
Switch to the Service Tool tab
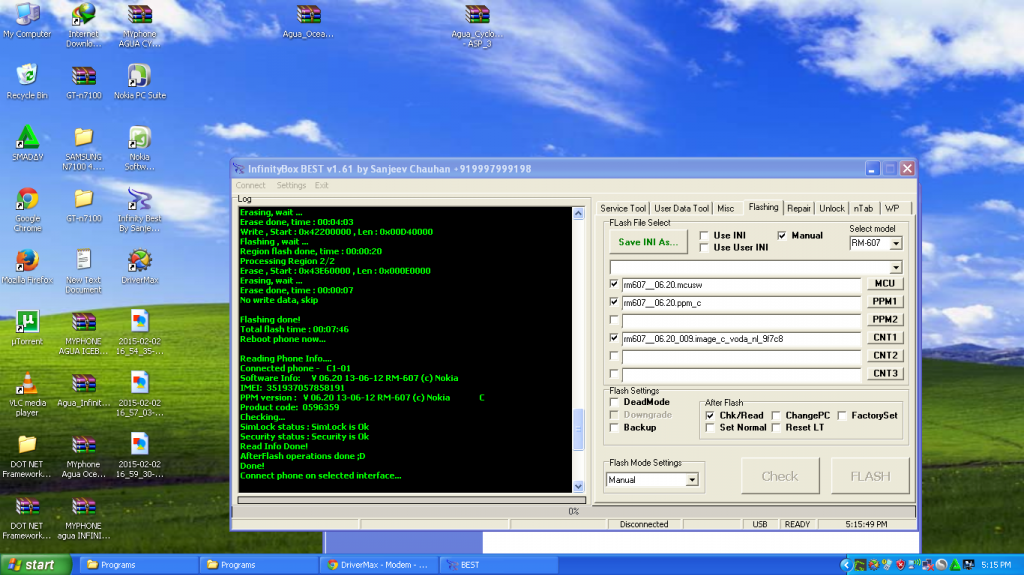[622, 208]
